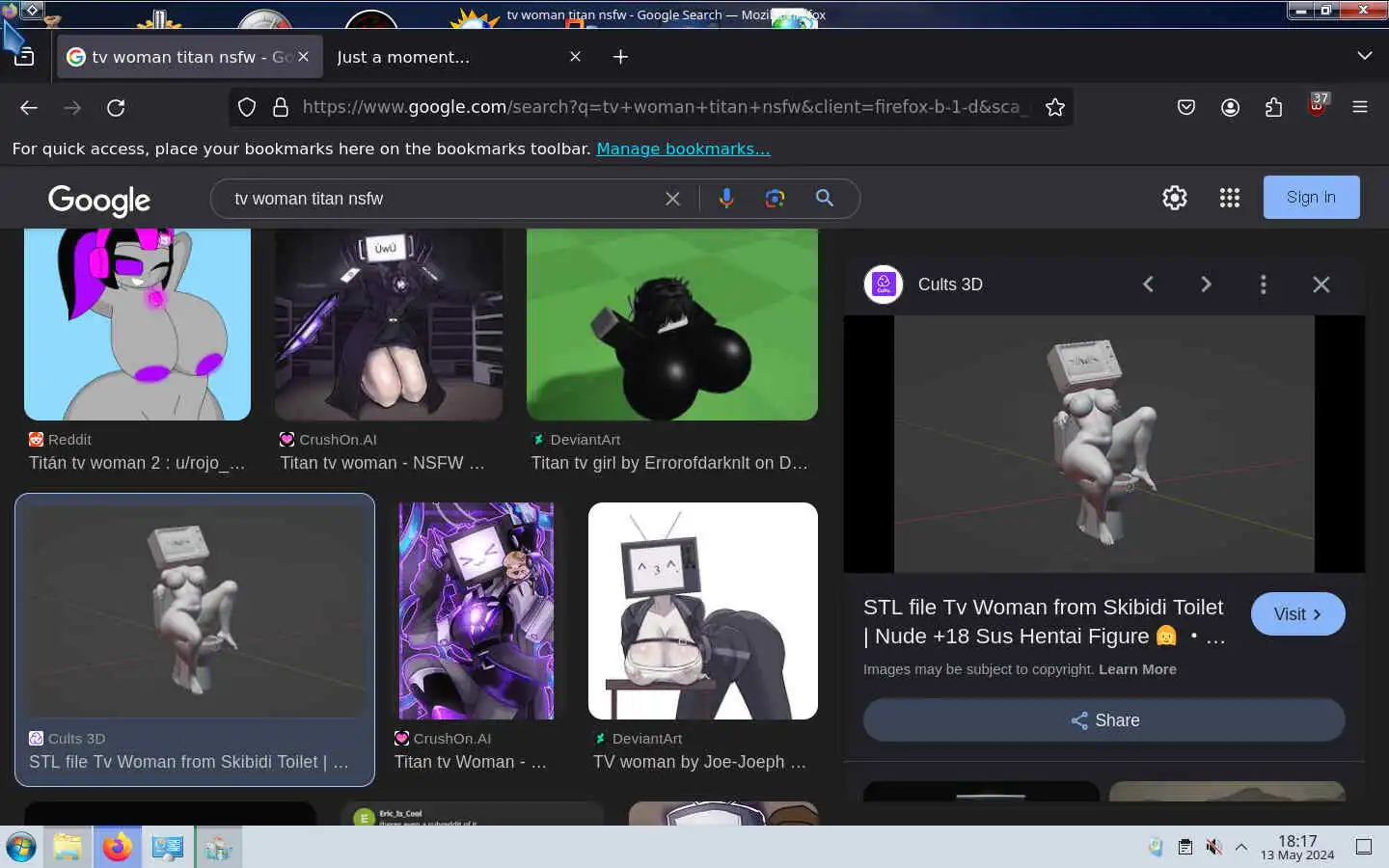Close the 'Just a moment...' tab
The height and width of the screenshot is (868, 1389).
(575, 57)
